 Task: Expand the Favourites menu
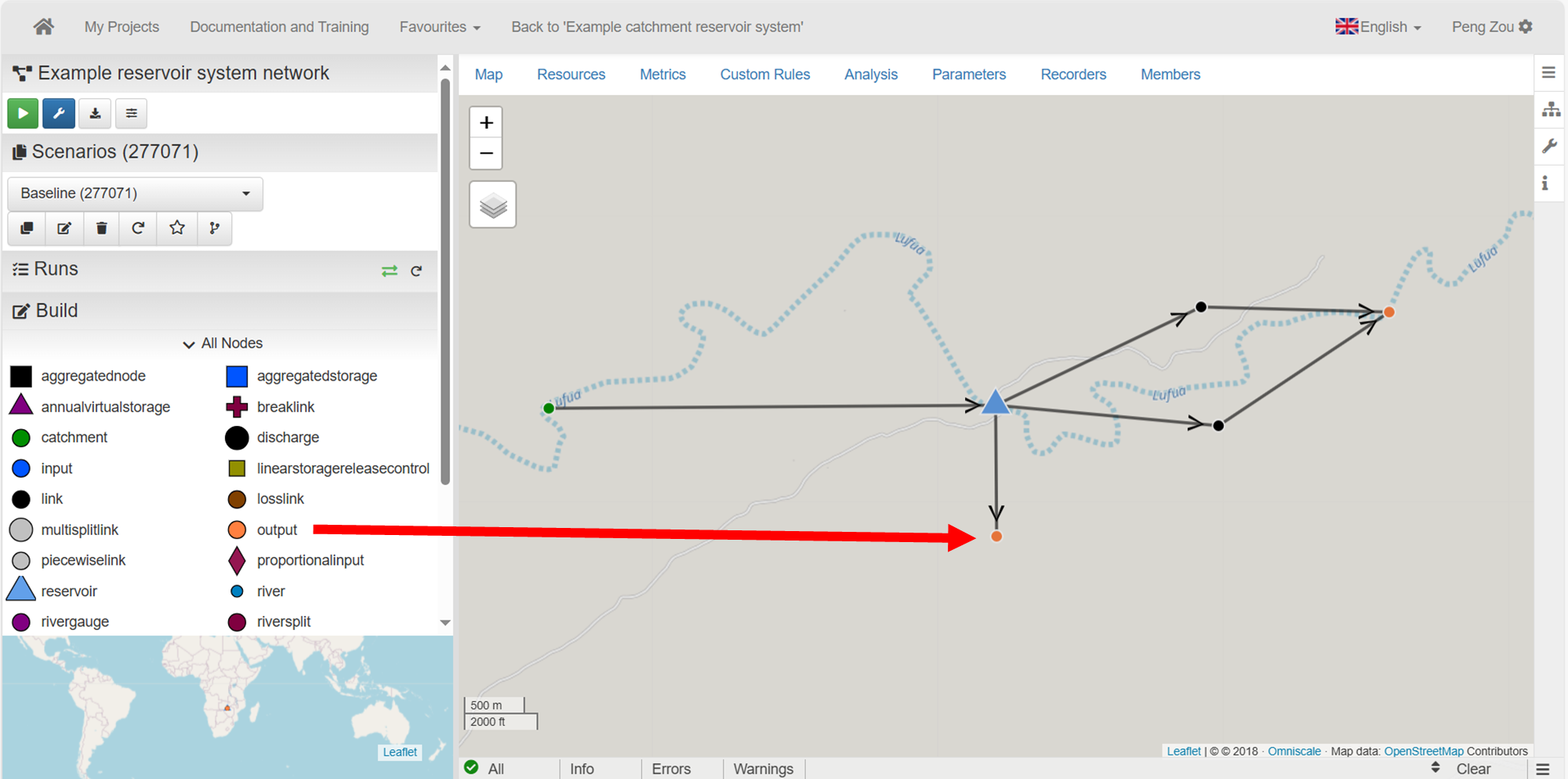click(439, 27)
